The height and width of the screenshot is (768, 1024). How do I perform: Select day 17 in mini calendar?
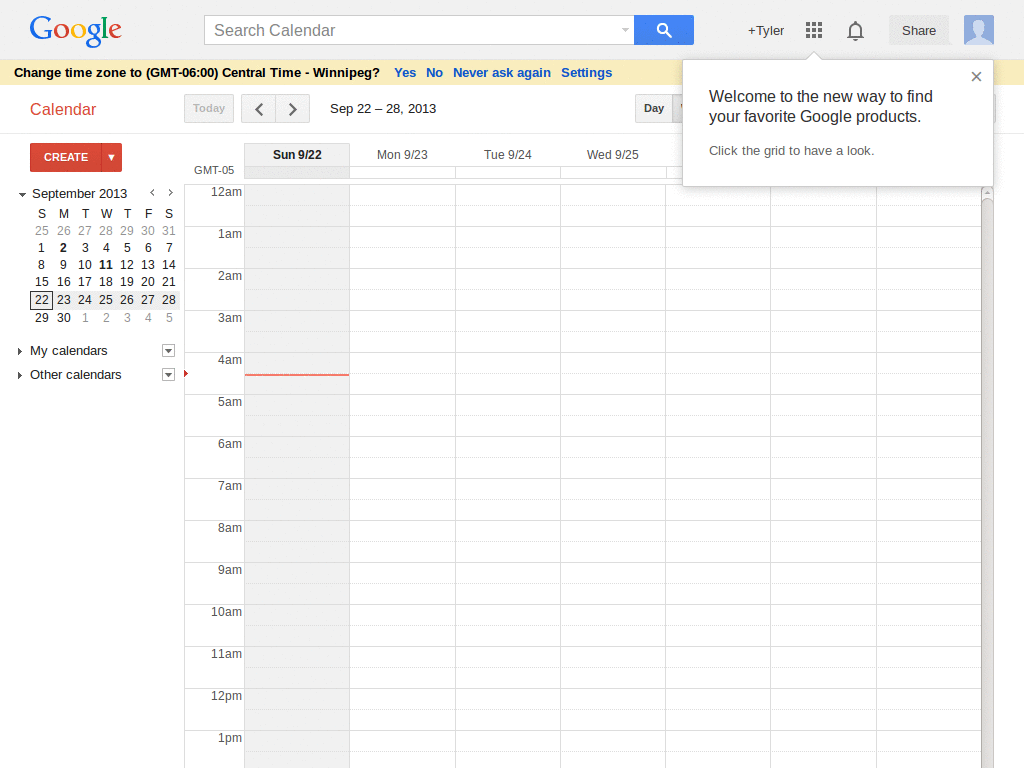tap(85, 281)
